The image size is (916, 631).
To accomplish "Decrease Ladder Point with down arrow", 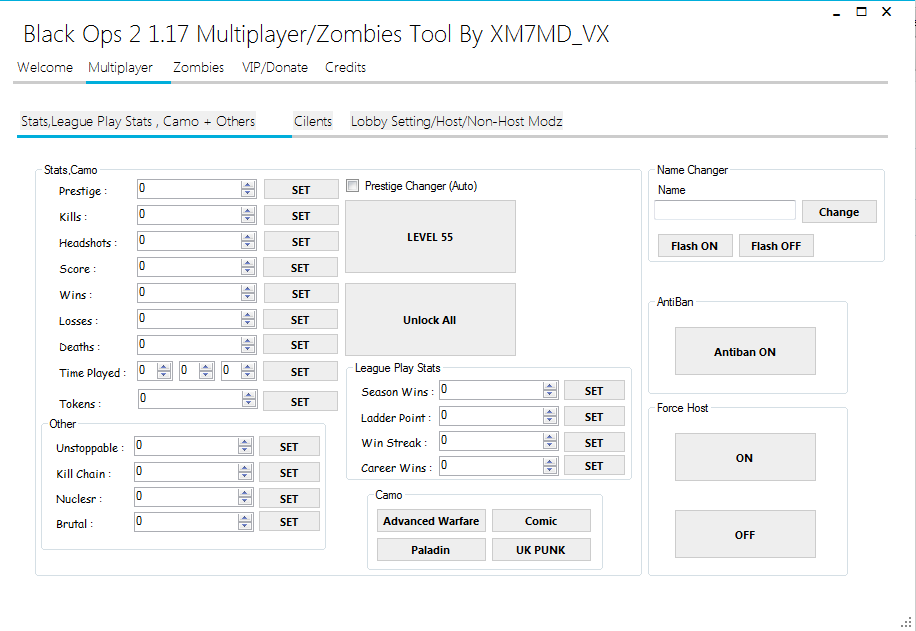I will pos(550,420).
